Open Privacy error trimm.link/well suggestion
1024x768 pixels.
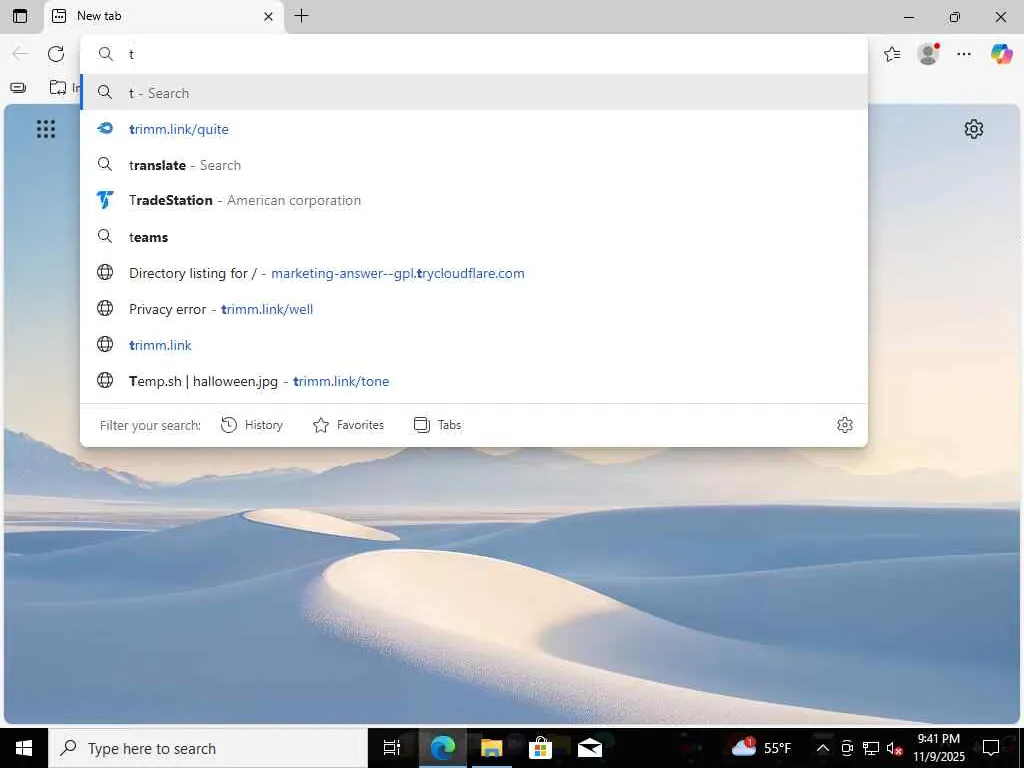coord(474,309)
